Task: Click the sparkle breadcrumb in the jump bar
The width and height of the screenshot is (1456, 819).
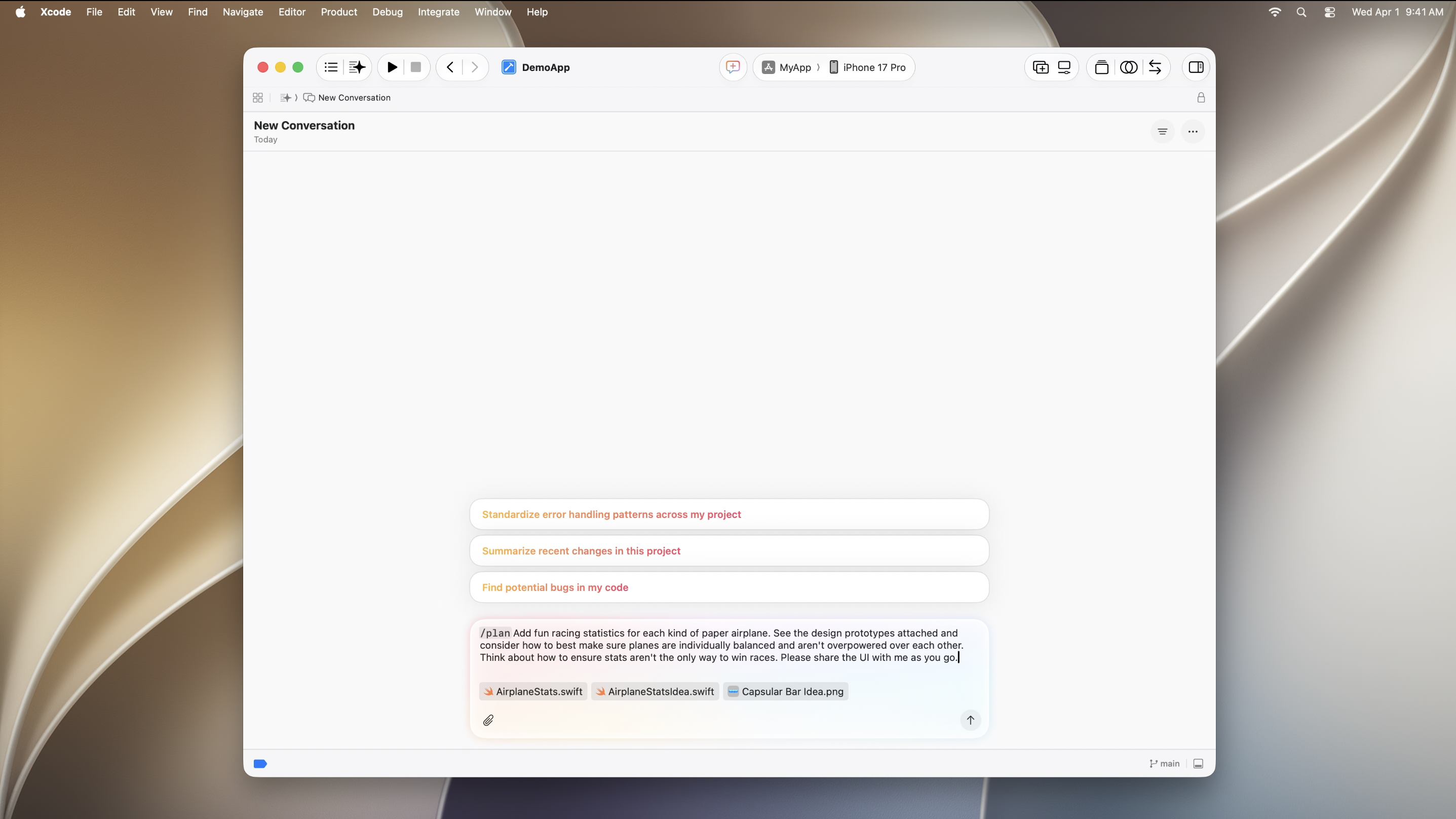Action: pos(286,98)
